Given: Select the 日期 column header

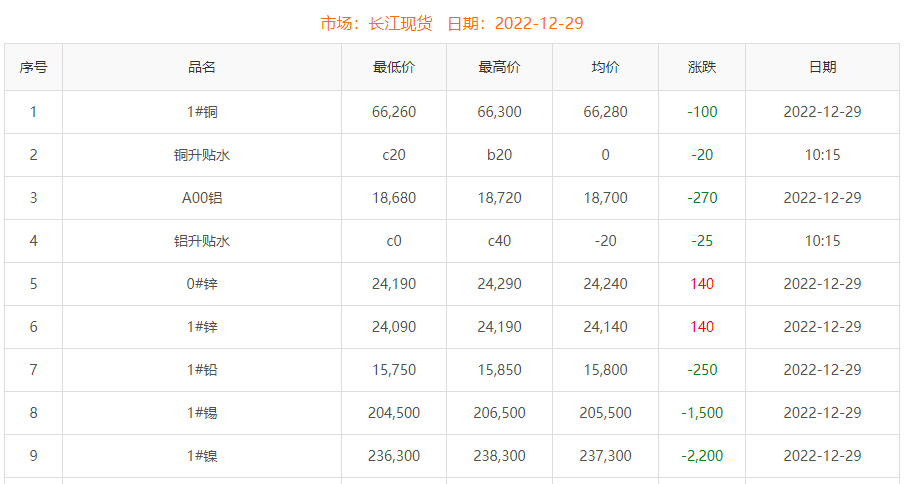Looking at the screenshot, I should pos(822,67).
